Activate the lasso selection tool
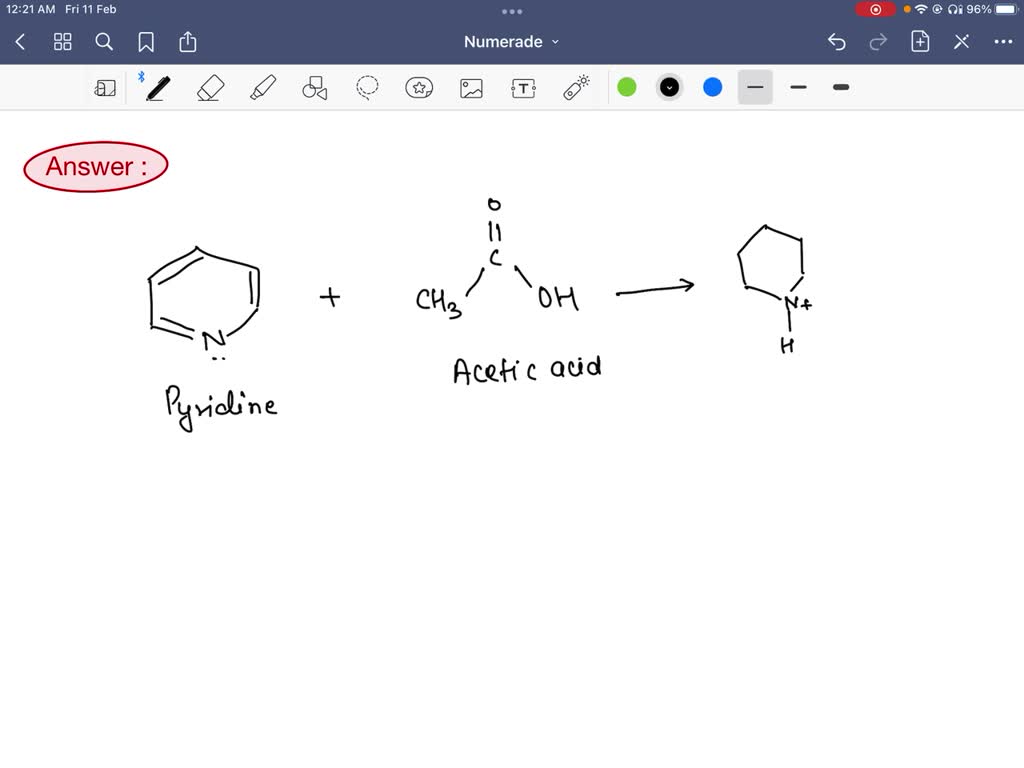This screenshot has height=768, width=1024. [366, 87]
